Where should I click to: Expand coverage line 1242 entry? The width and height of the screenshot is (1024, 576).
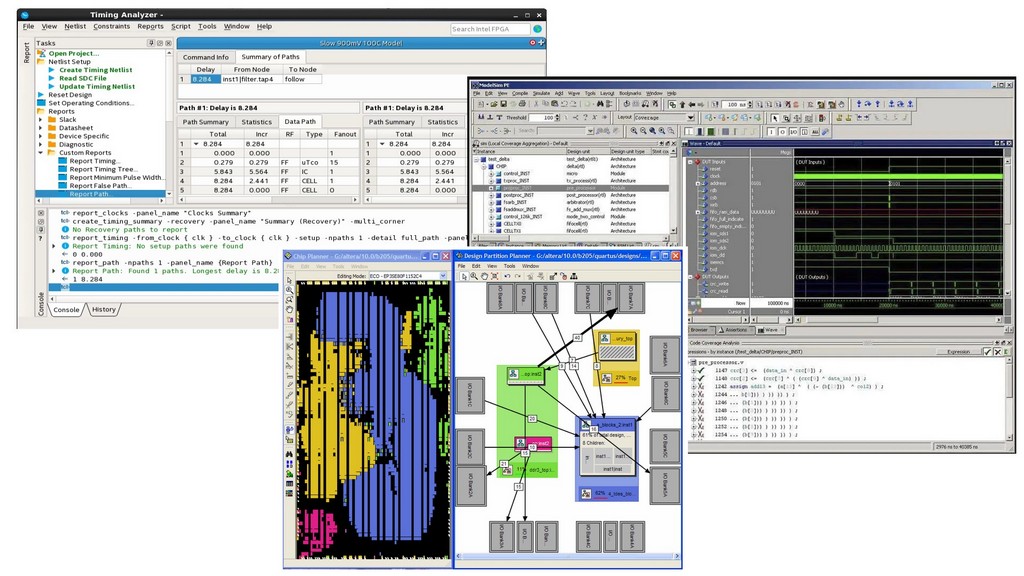click(694, 387)
